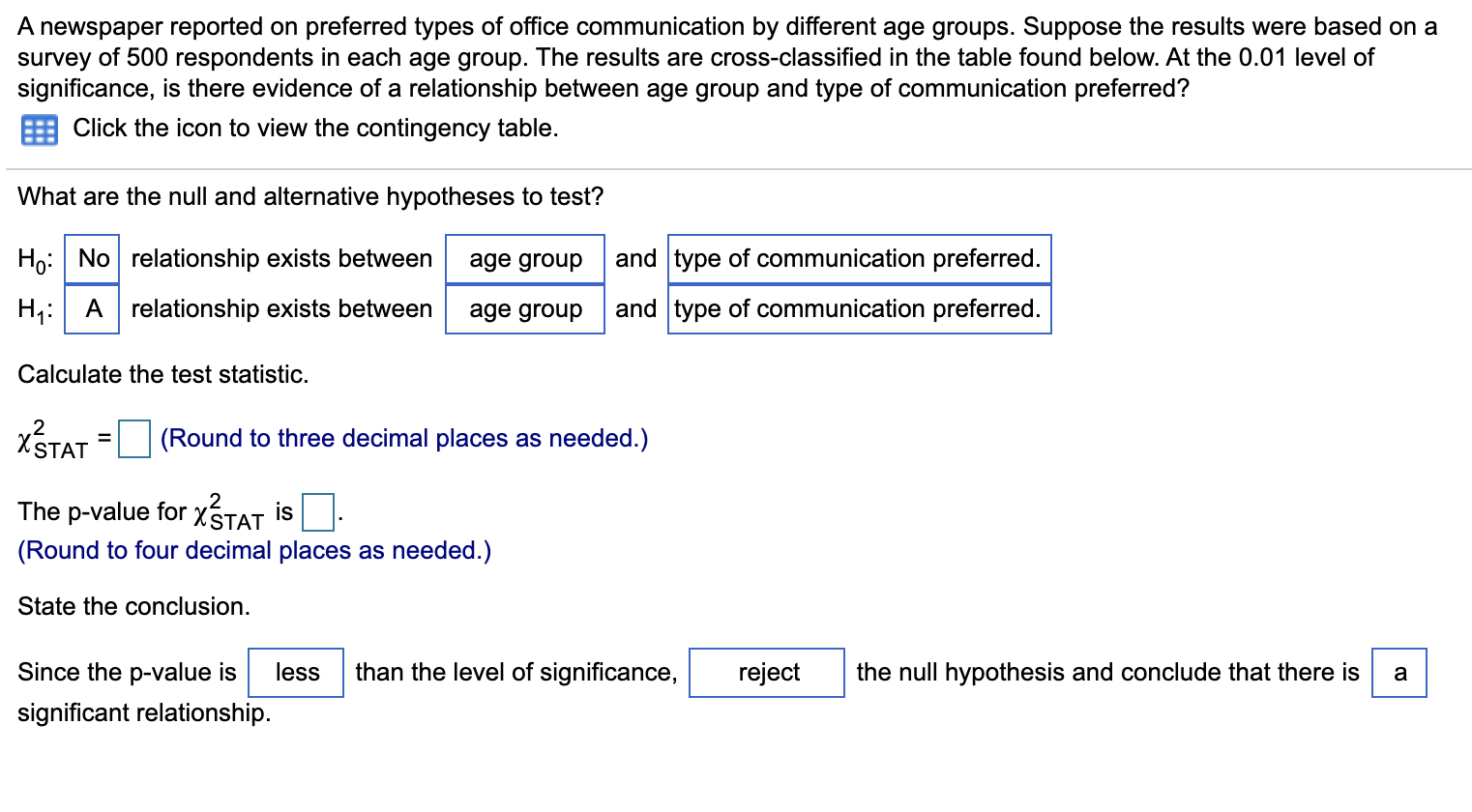Click the "State the conclusion" heading
This screenshot has width=1472, height=812.
pos(133,606)
